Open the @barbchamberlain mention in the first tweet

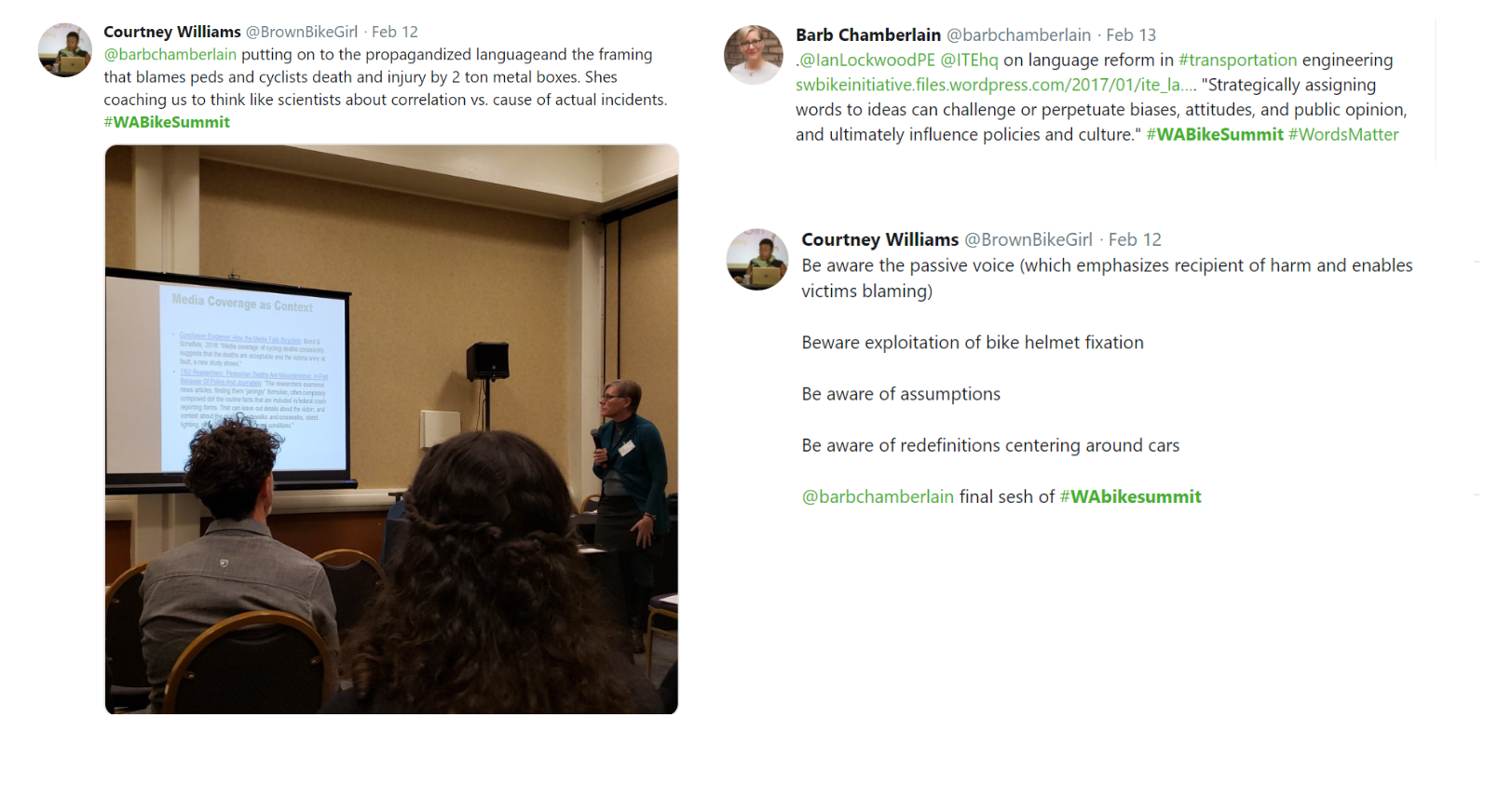tap(170, 54)
